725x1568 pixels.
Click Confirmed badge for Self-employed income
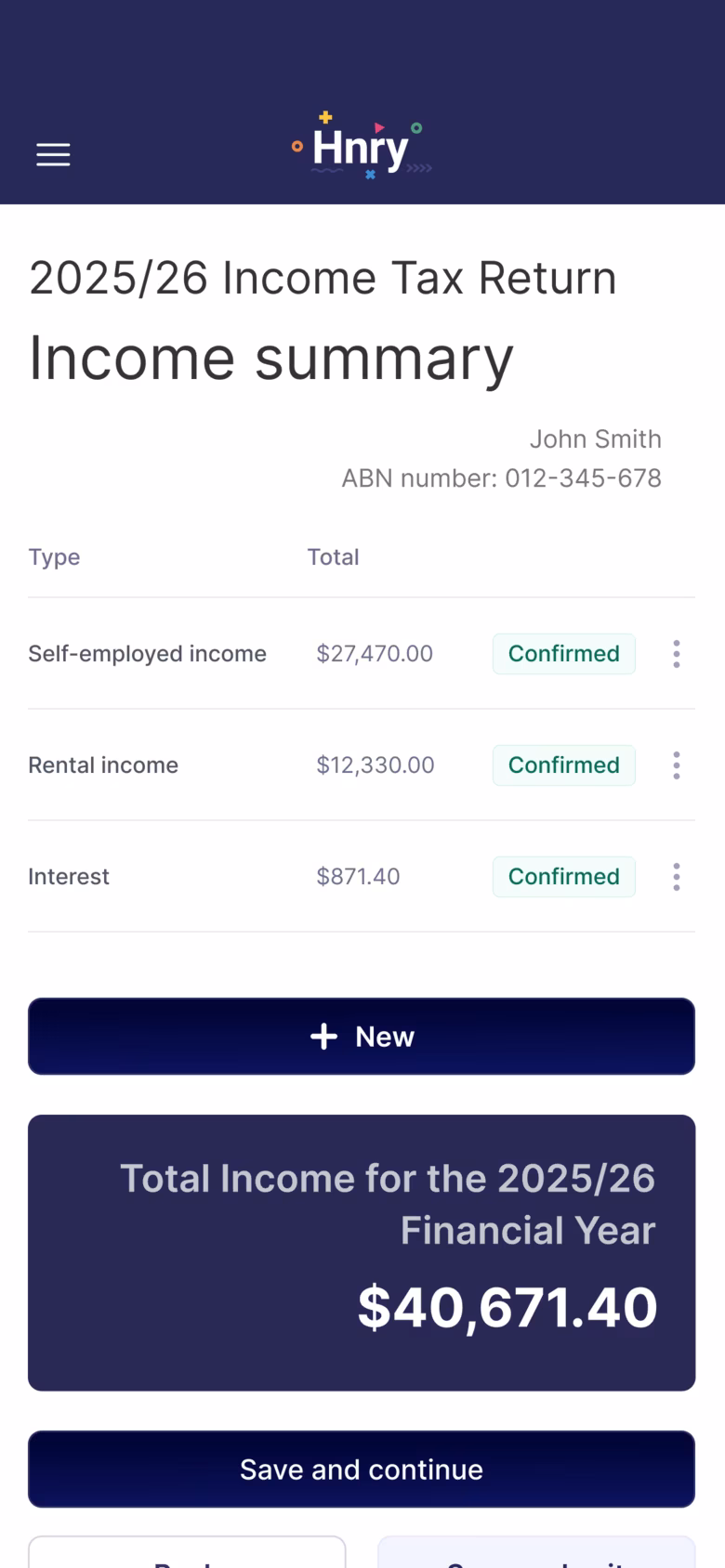[564, 654]
